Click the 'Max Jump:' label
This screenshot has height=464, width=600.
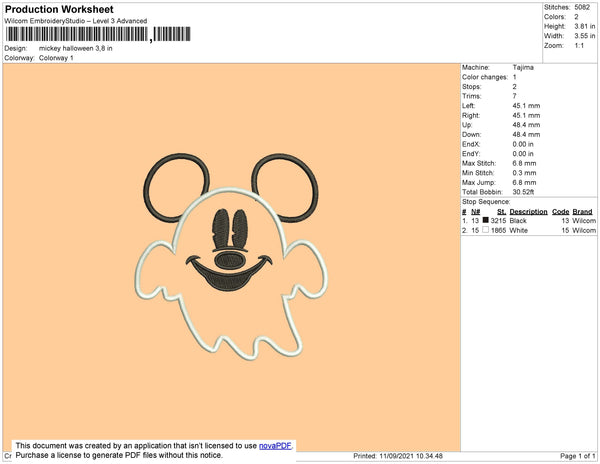[x=479, y=182]
